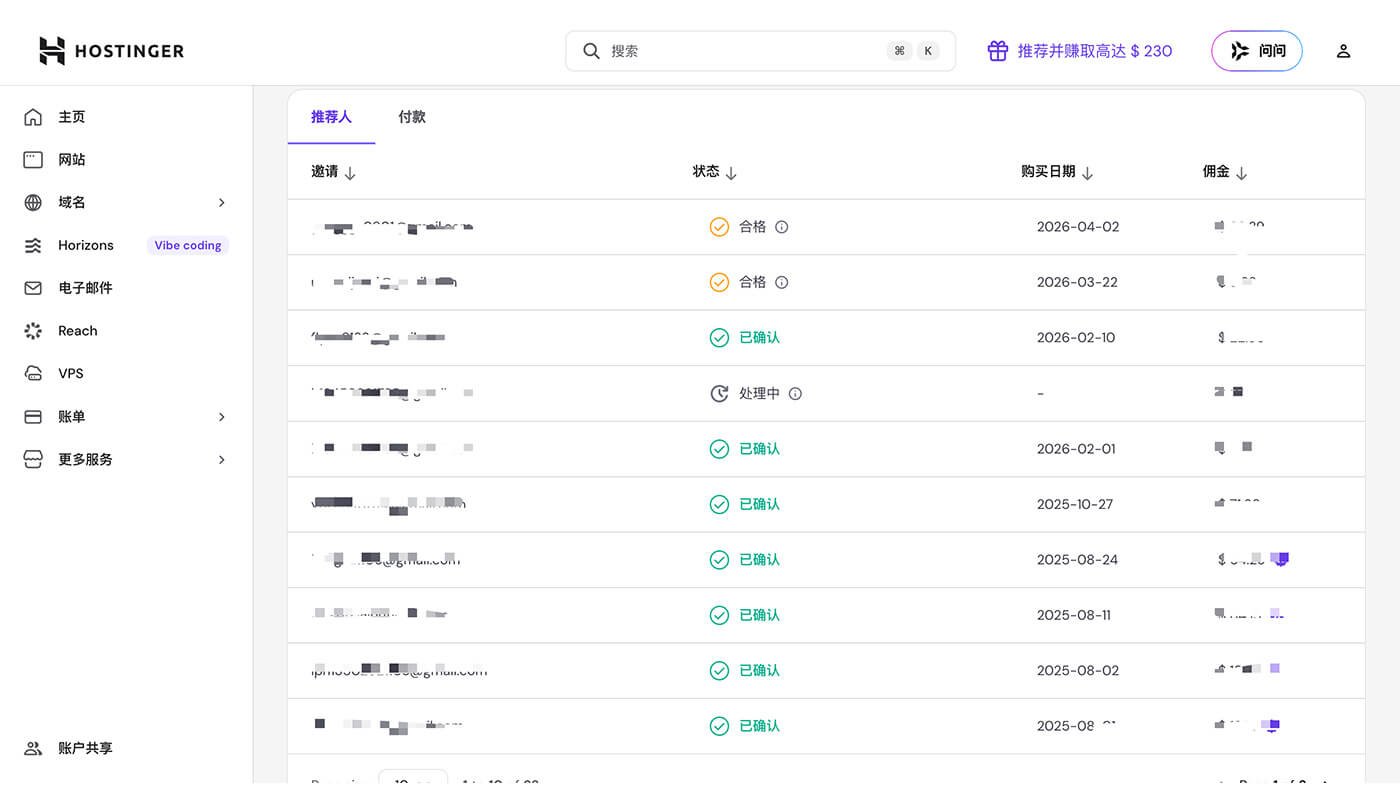The width and height of the screenshot is (1400, 800).
Task: Click the gift icon for referral reward
Action: (997, 51)
